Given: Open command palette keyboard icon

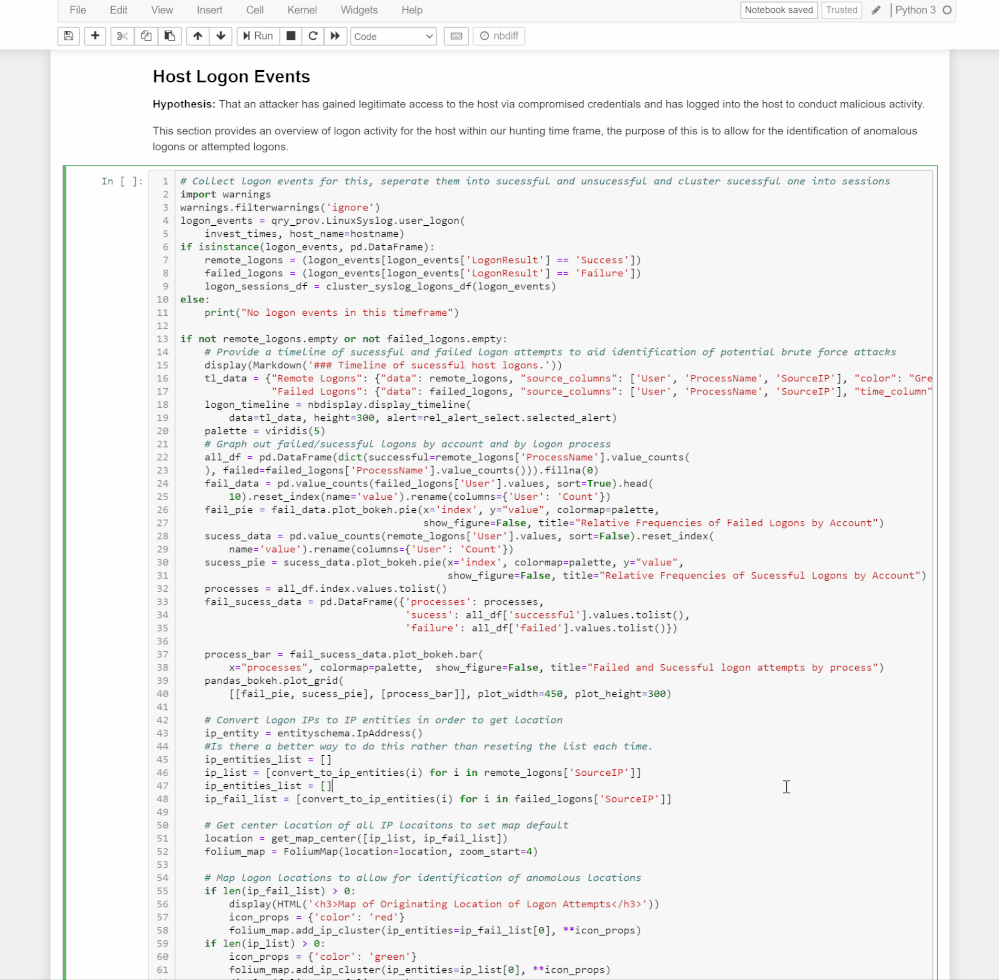Looking at the screenshot, I should [456, 36].
